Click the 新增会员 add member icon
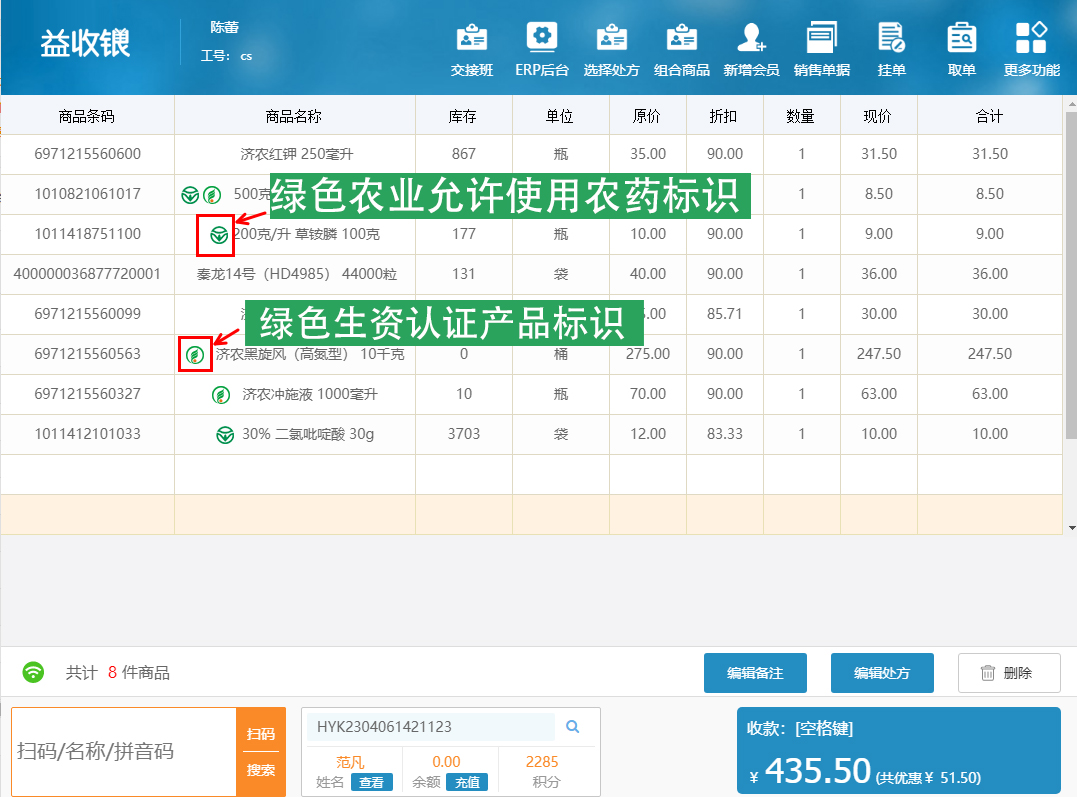The height and width of the screenshot is (797, 1077). 751,50
